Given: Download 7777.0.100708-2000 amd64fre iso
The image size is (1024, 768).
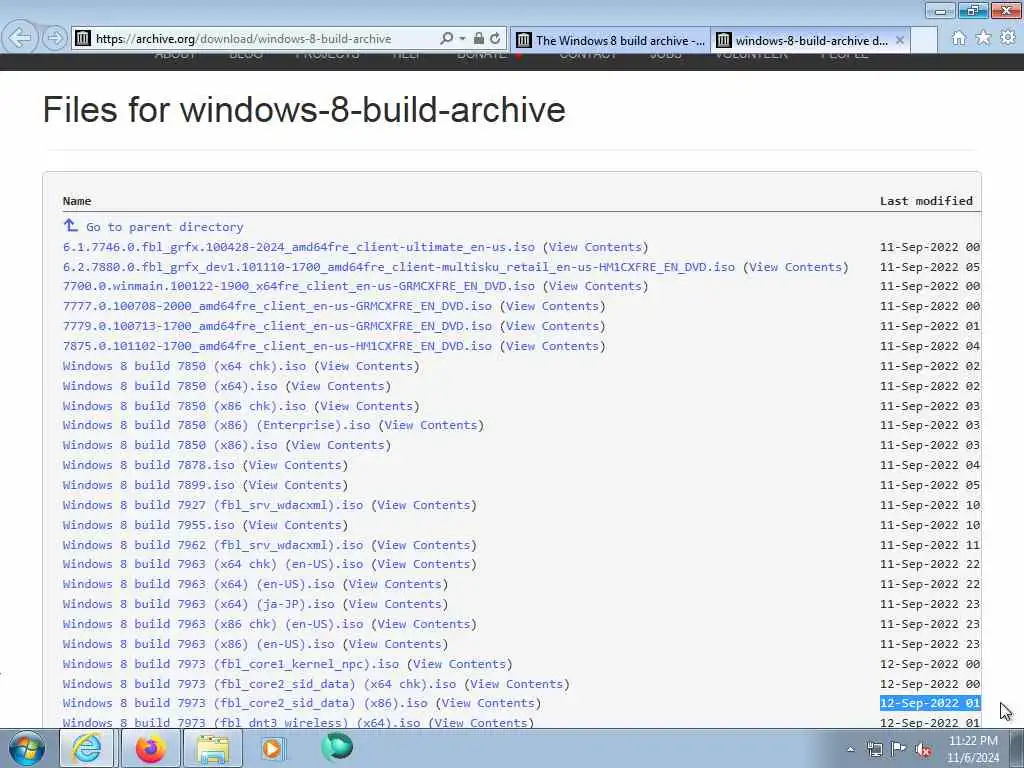Looking at the screenshot, I should (x=277, y=306).
